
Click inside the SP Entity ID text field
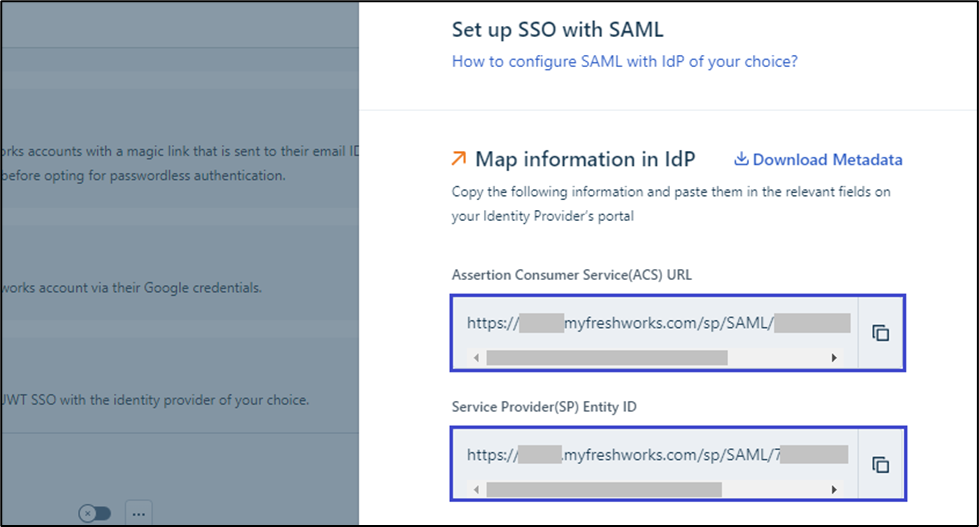(655, 455)
